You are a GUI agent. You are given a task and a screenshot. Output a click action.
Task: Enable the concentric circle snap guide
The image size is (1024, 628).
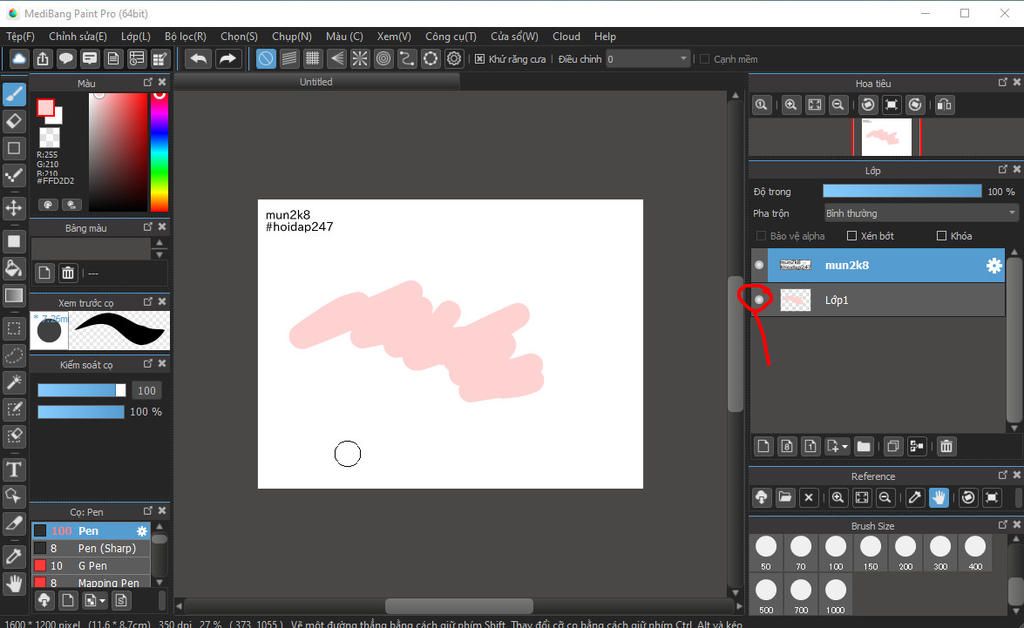pyautogui.click(x=383, y=59)
